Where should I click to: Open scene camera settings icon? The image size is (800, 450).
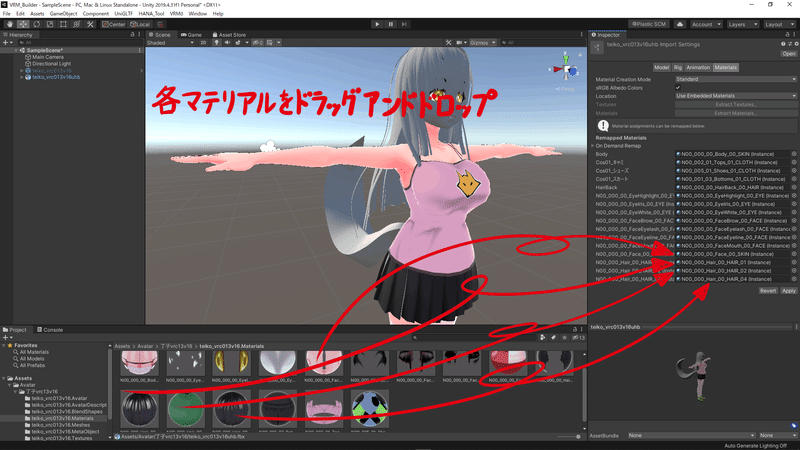pos(459,43)
